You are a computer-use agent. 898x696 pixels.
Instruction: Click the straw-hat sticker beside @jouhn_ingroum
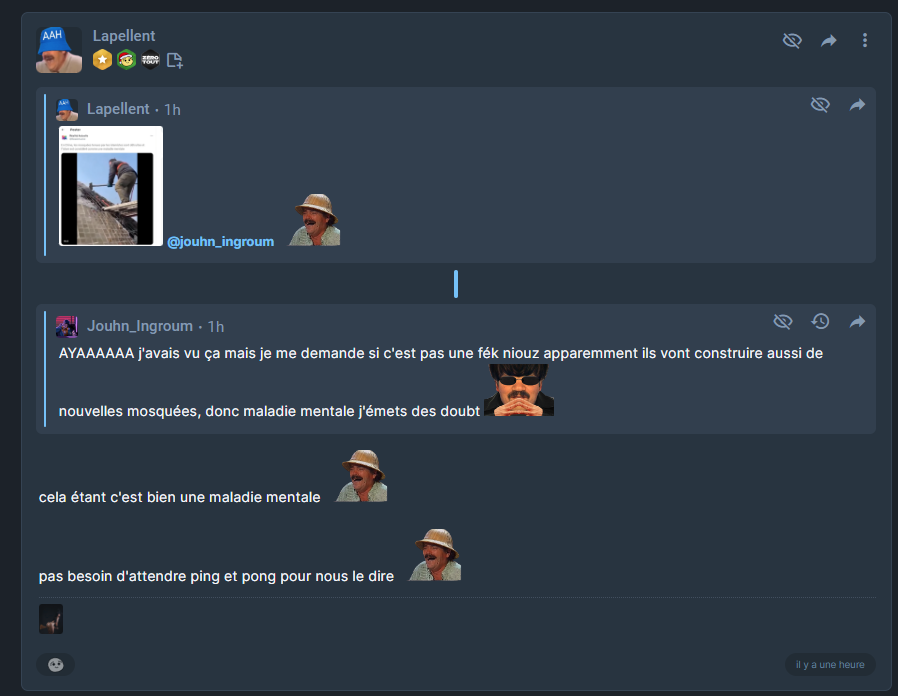[314, 220]
